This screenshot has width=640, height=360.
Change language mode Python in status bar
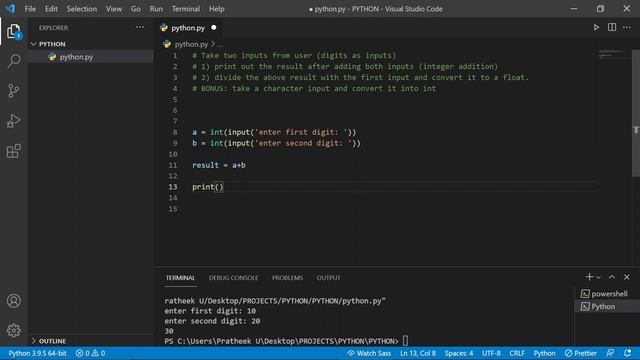(544, 353)
